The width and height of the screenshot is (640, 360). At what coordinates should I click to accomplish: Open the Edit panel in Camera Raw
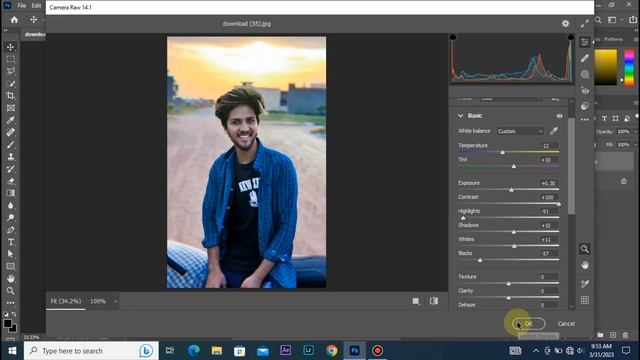click(x=585, y=42)
